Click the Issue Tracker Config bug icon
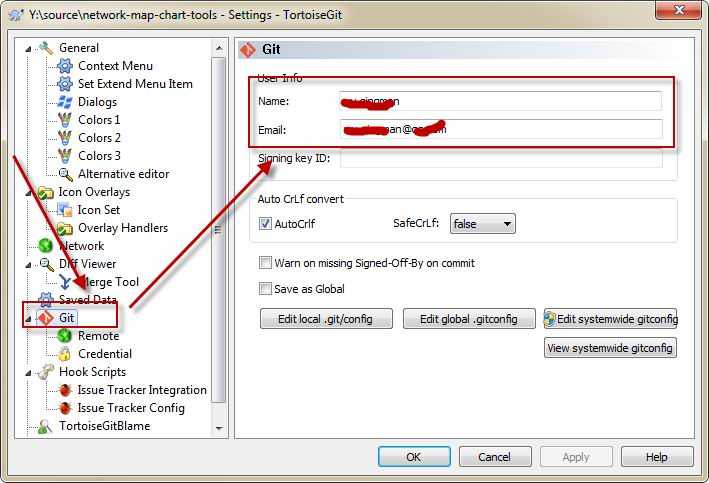Image resolution: width=709 pixels, height=483 pixels. click(65, 408)
